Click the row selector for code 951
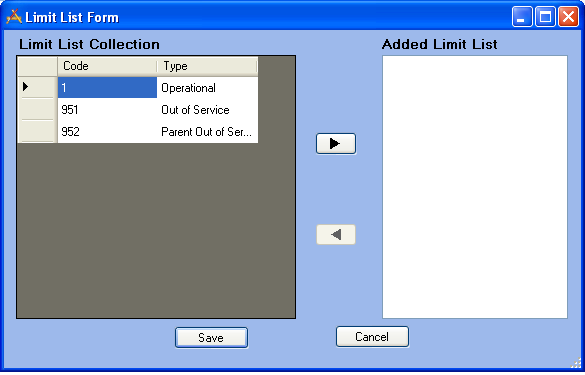The width and height of the screenshot is (585, 375). click(38, 110)
